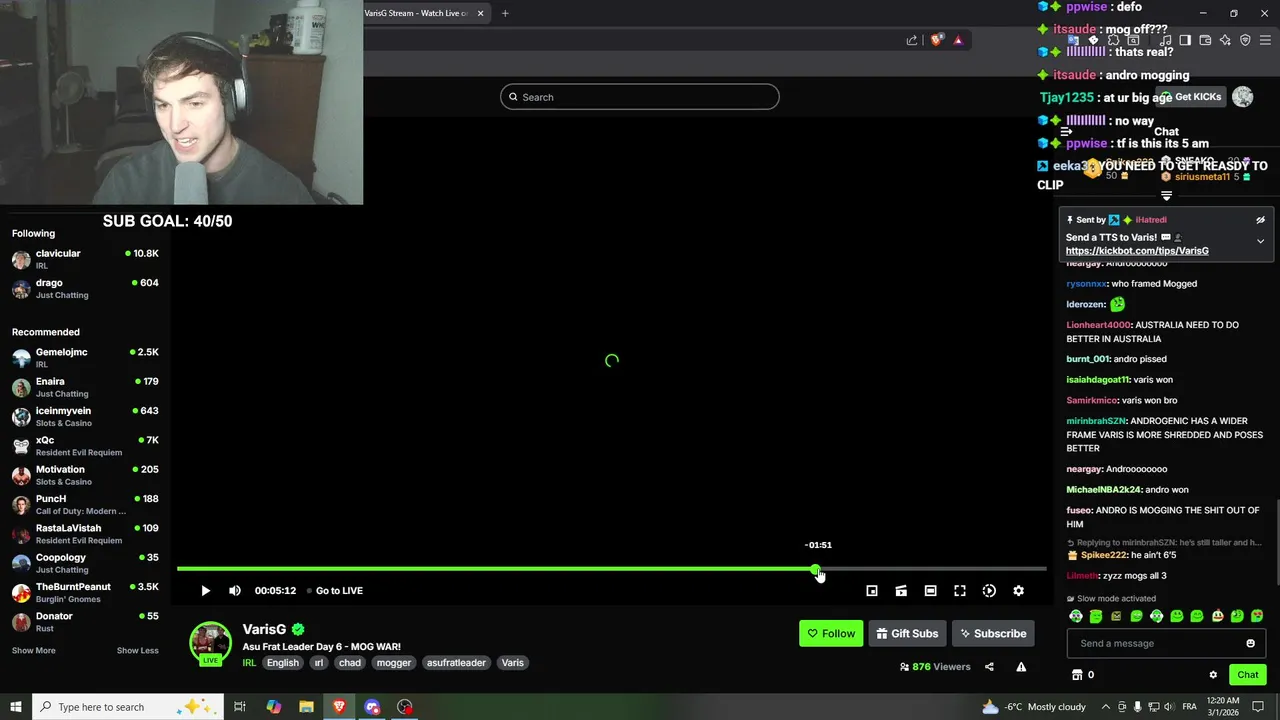
Task: Click the browser share icon in address bar
Action: [x=912, y=40]
